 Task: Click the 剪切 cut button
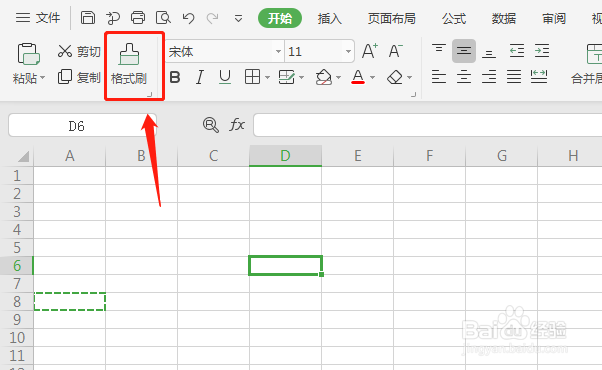[79, 51]
